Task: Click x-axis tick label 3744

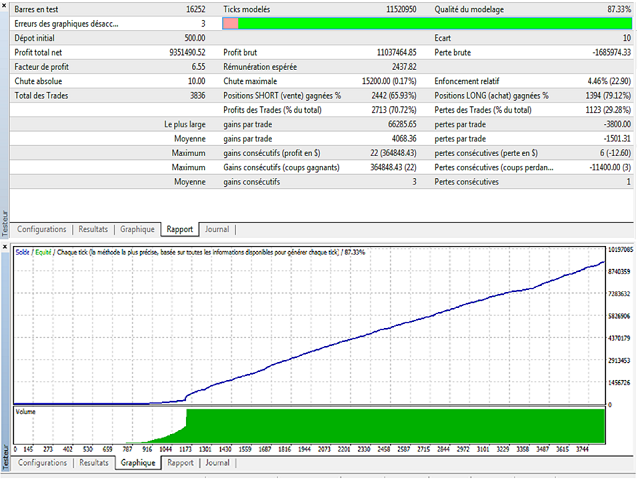Action: click(582, 449)
